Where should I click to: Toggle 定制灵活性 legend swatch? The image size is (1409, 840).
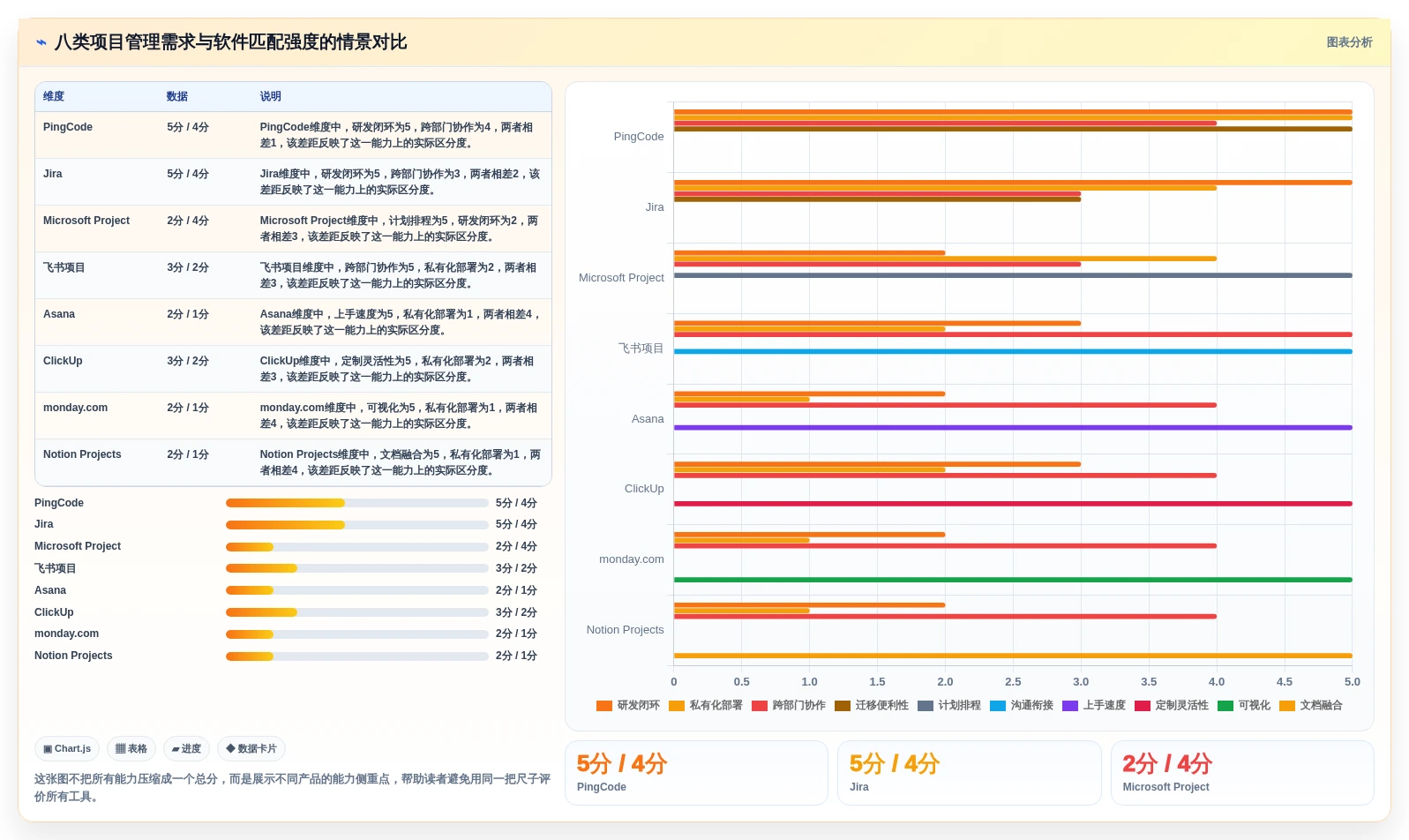pos(1143,706)
